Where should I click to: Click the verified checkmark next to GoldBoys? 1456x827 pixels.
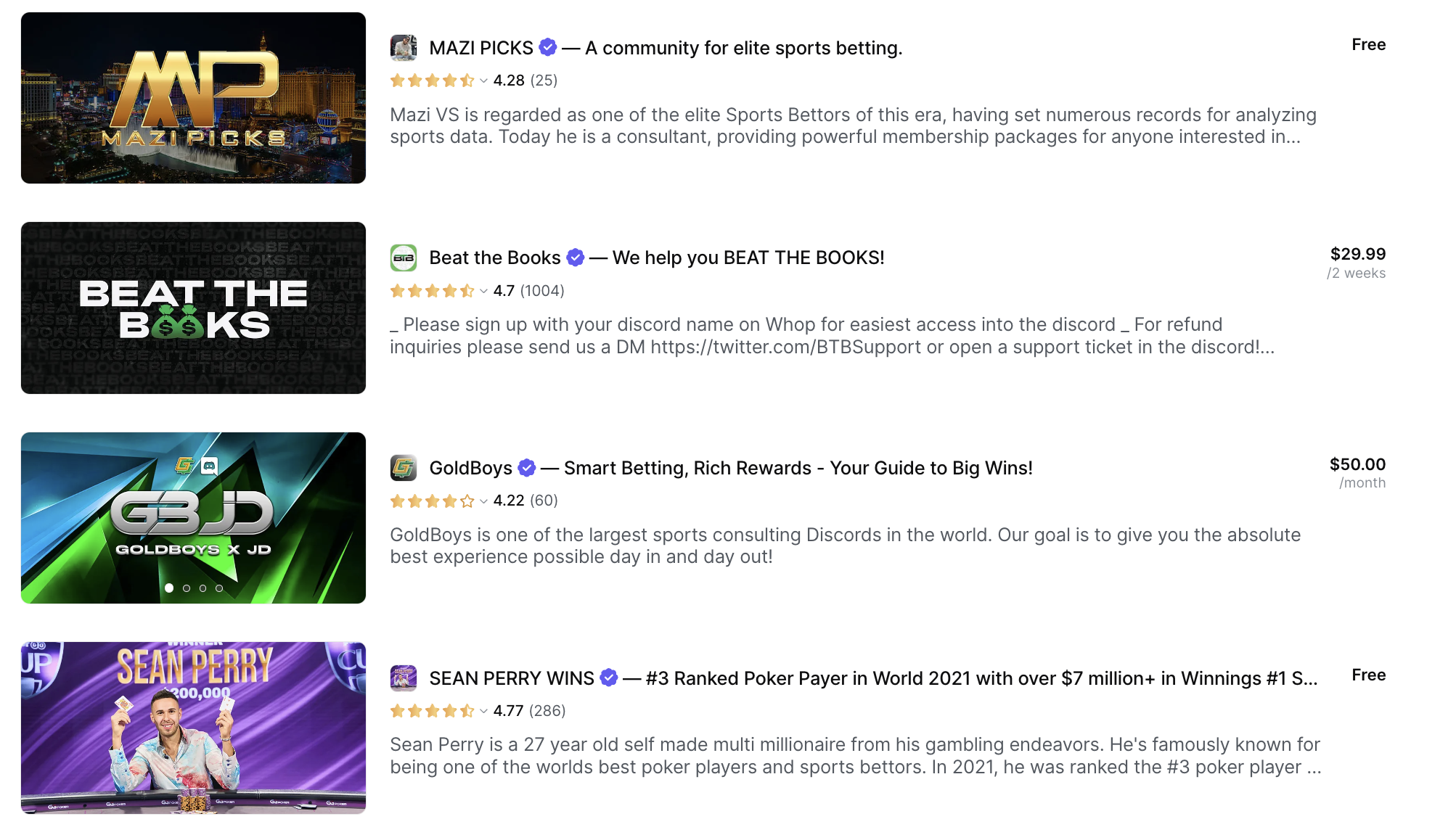(527, 468)
